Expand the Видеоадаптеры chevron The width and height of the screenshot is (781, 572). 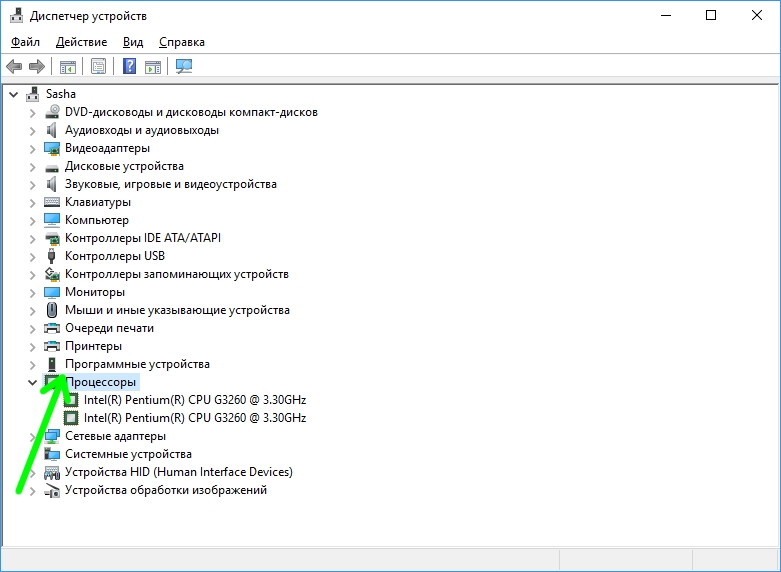point(32,149)
